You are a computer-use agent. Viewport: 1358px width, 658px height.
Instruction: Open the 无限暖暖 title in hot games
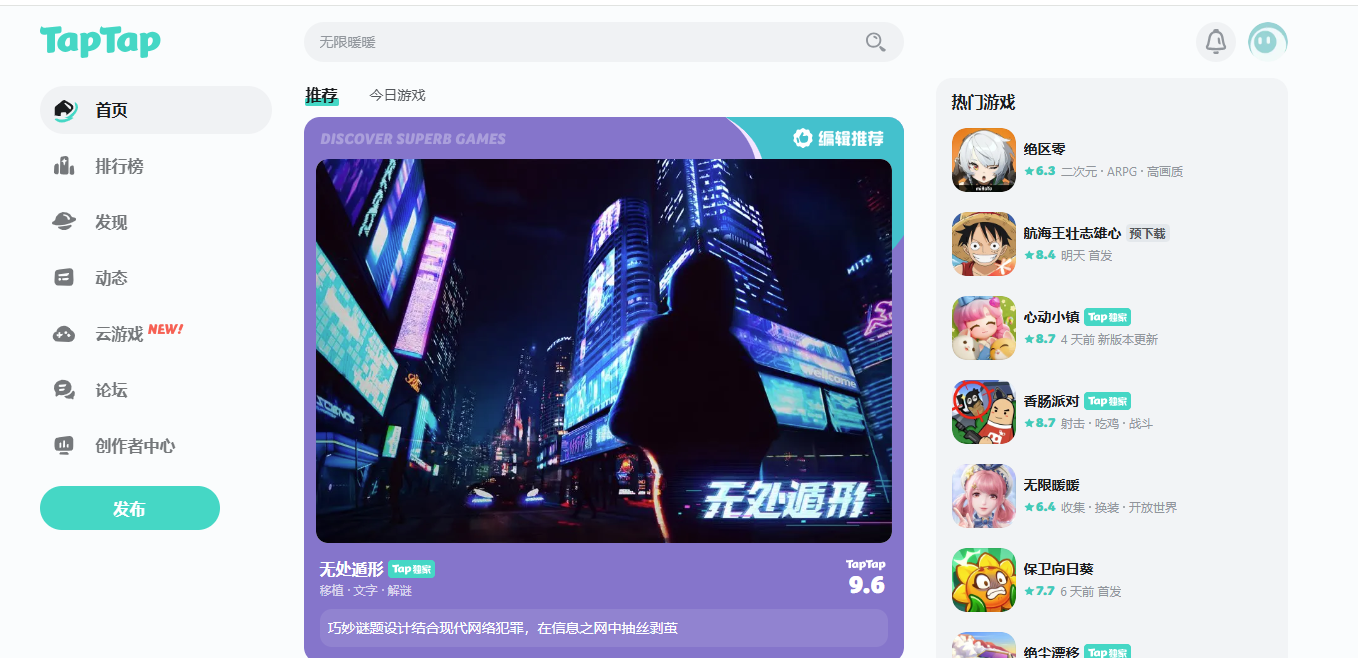click(1052, 485)
